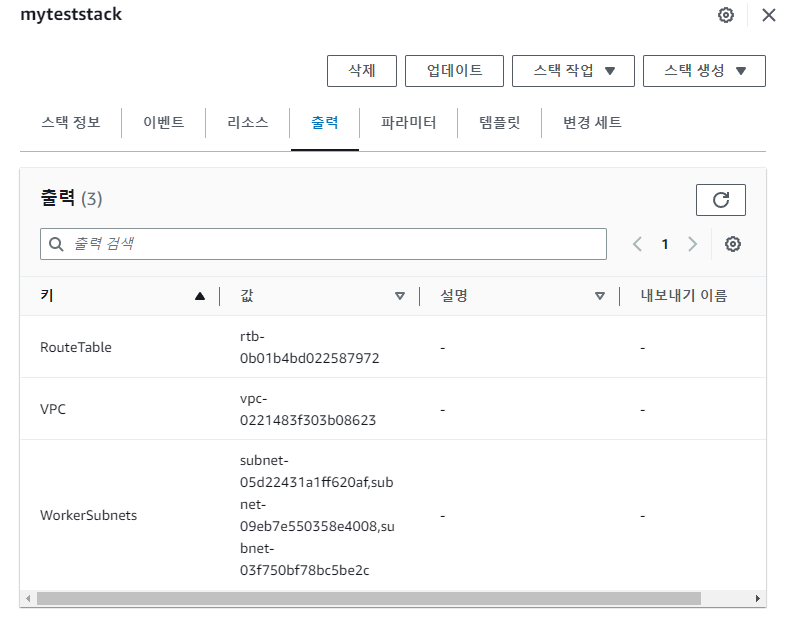
Task: Switch to the 스택 정보 tab
Action: coord(71,122)
